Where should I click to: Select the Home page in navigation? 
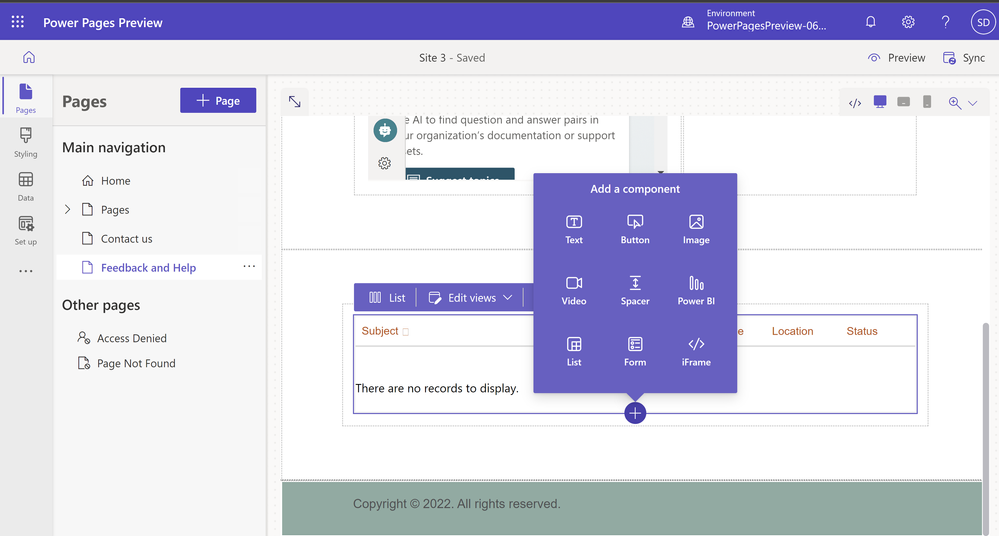pos(106,181)
